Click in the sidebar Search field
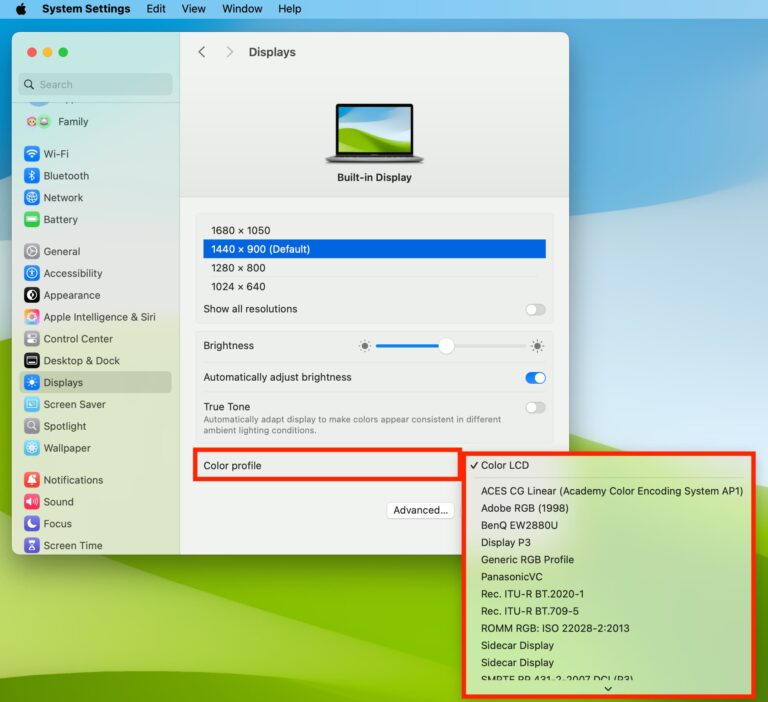The height and width of the screenshot is (702, 768). [x=96, y=84]
